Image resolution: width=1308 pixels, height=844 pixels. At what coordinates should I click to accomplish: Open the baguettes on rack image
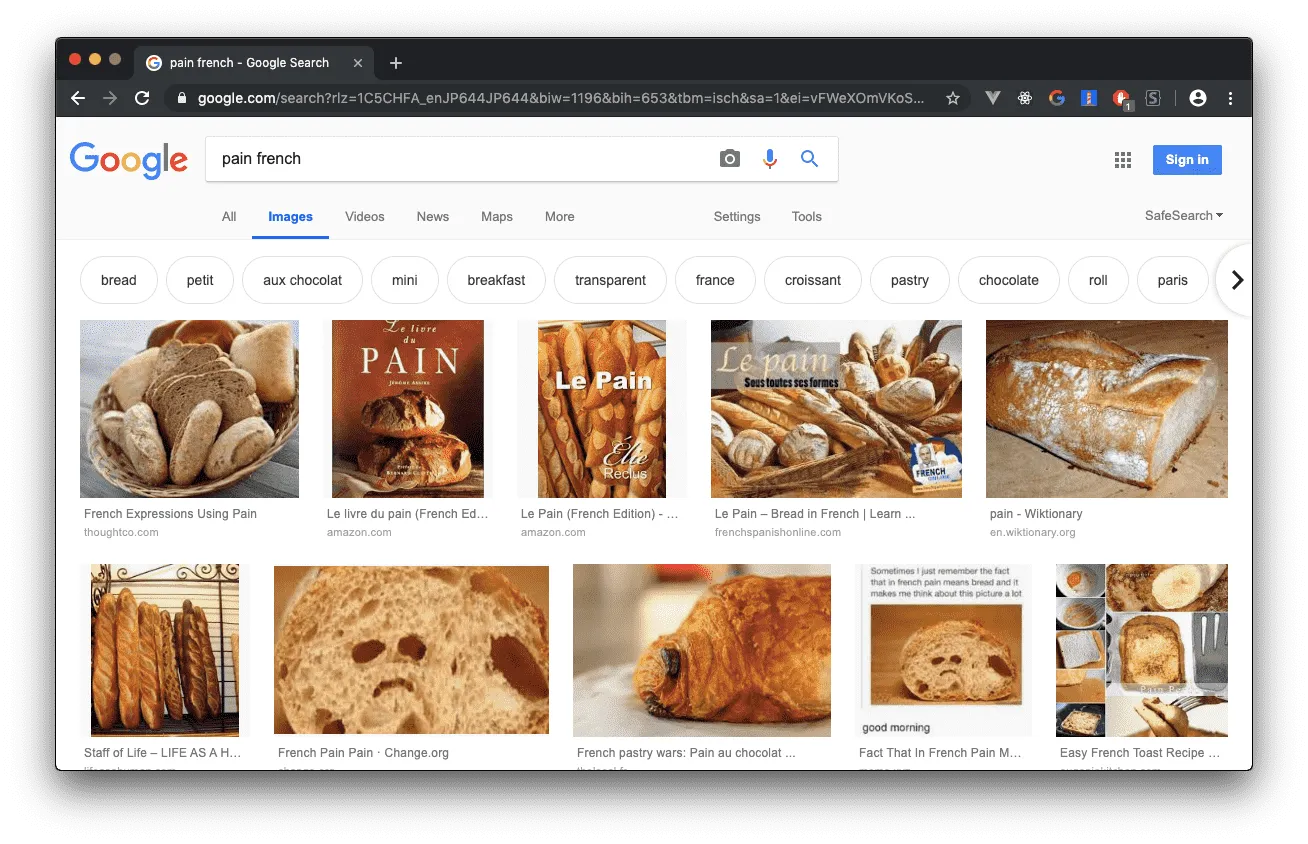coord(165,650)
